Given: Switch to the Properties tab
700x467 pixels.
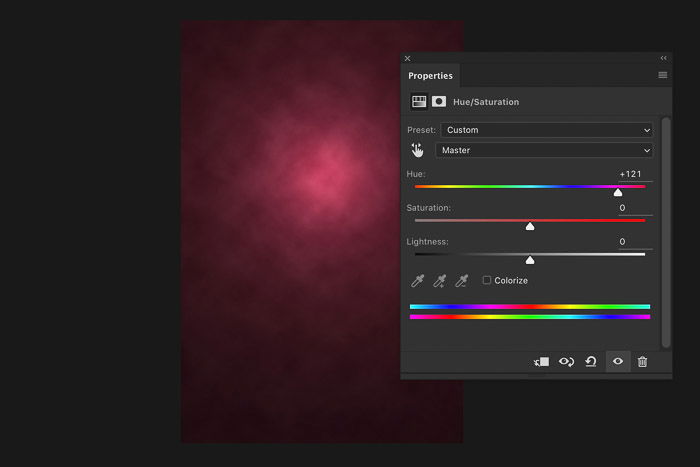Looking at the screenshot, I should (x=430, y=75).
